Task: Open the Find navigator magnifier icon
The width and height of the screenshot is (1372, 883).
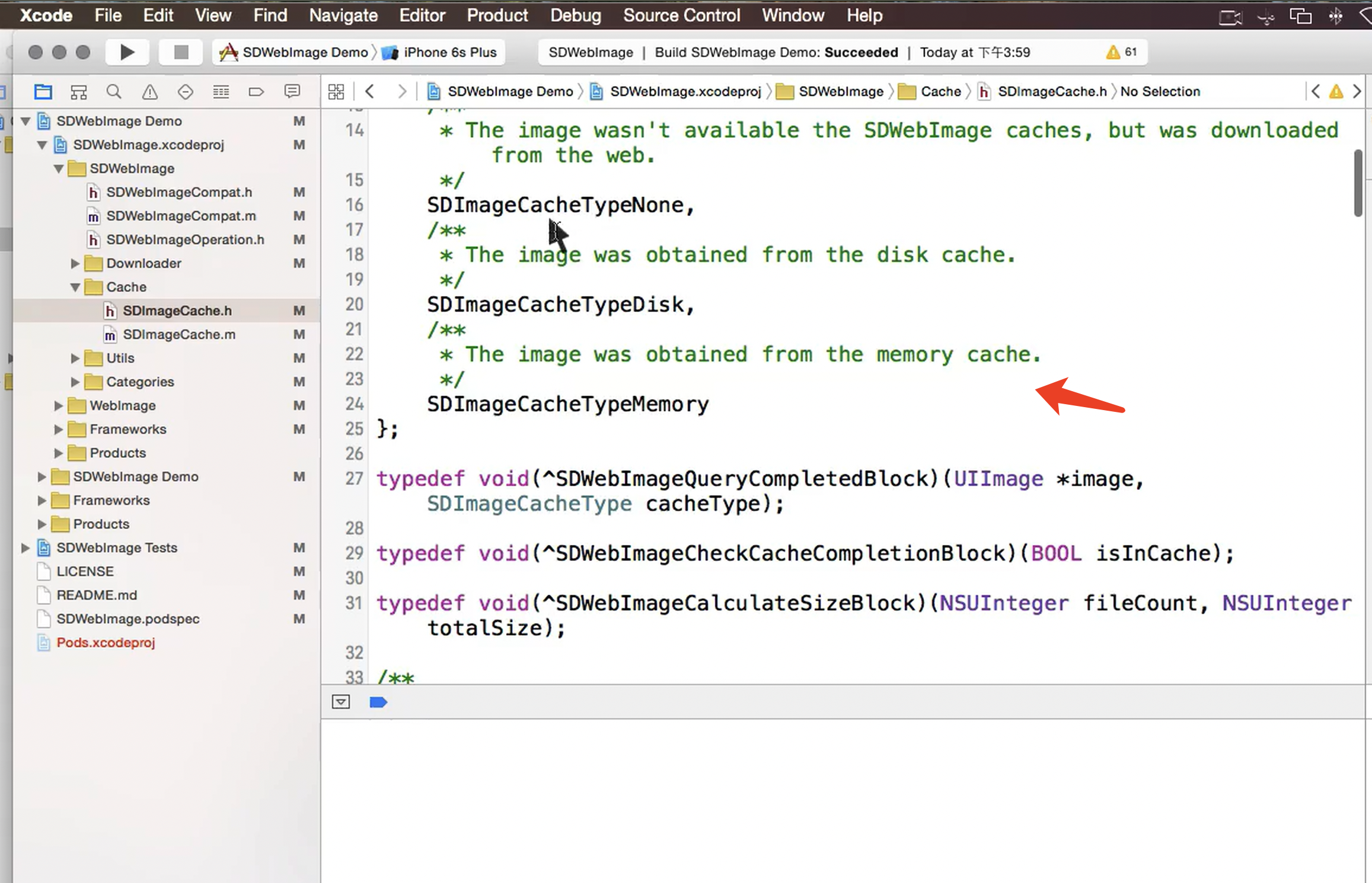Action: tap(114, 92)
